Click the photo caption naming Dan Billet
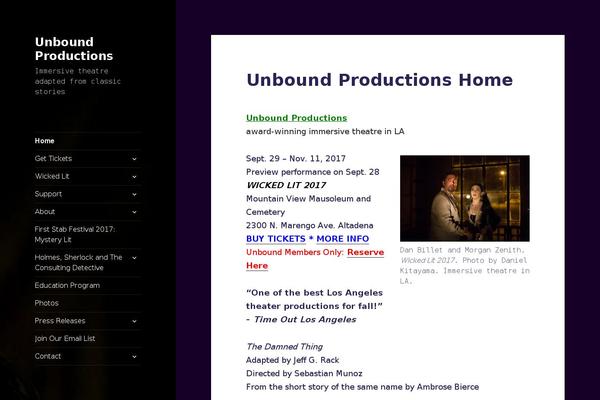Viewport: 600px width, 400px height. [x=465, y=265]
